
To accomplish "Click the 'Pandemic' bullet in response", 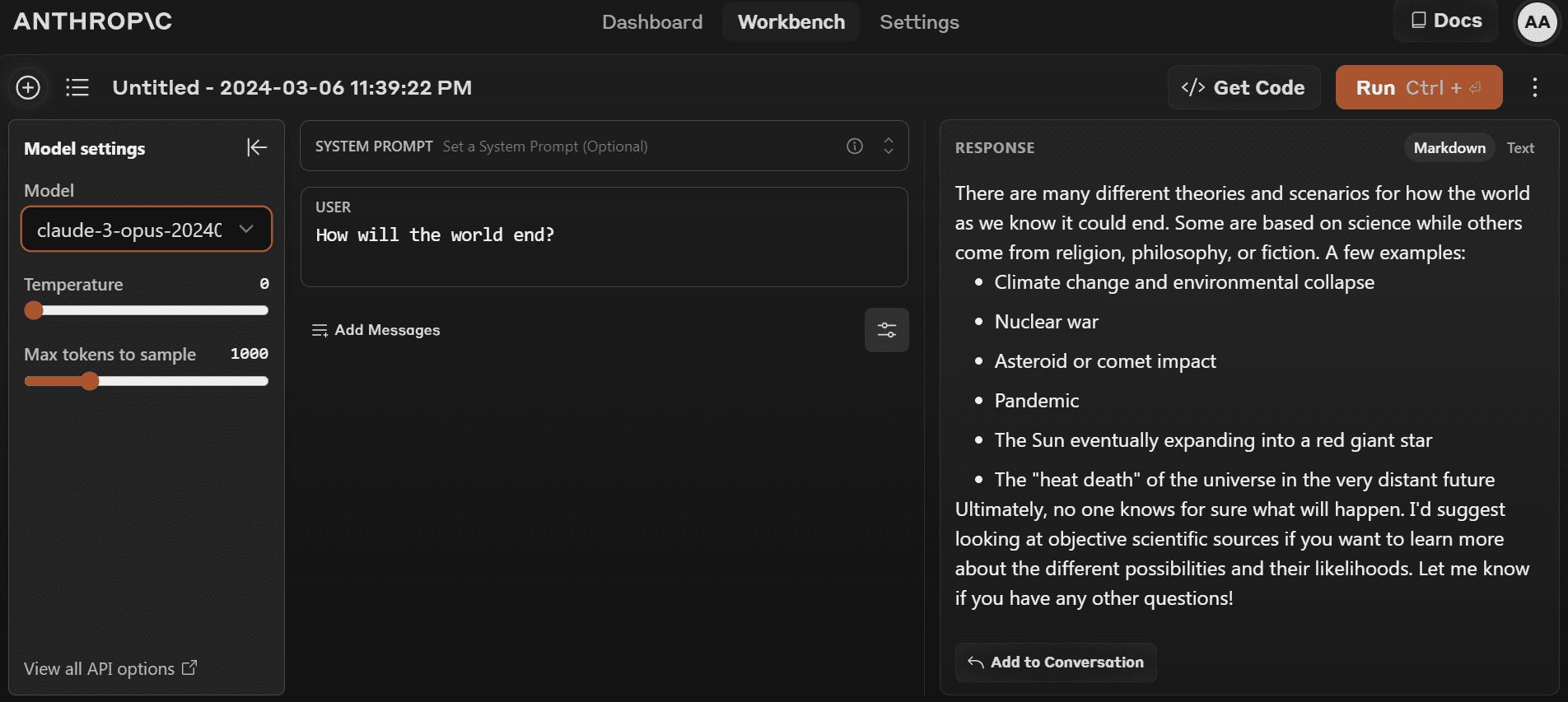I will pos(1036,401).
